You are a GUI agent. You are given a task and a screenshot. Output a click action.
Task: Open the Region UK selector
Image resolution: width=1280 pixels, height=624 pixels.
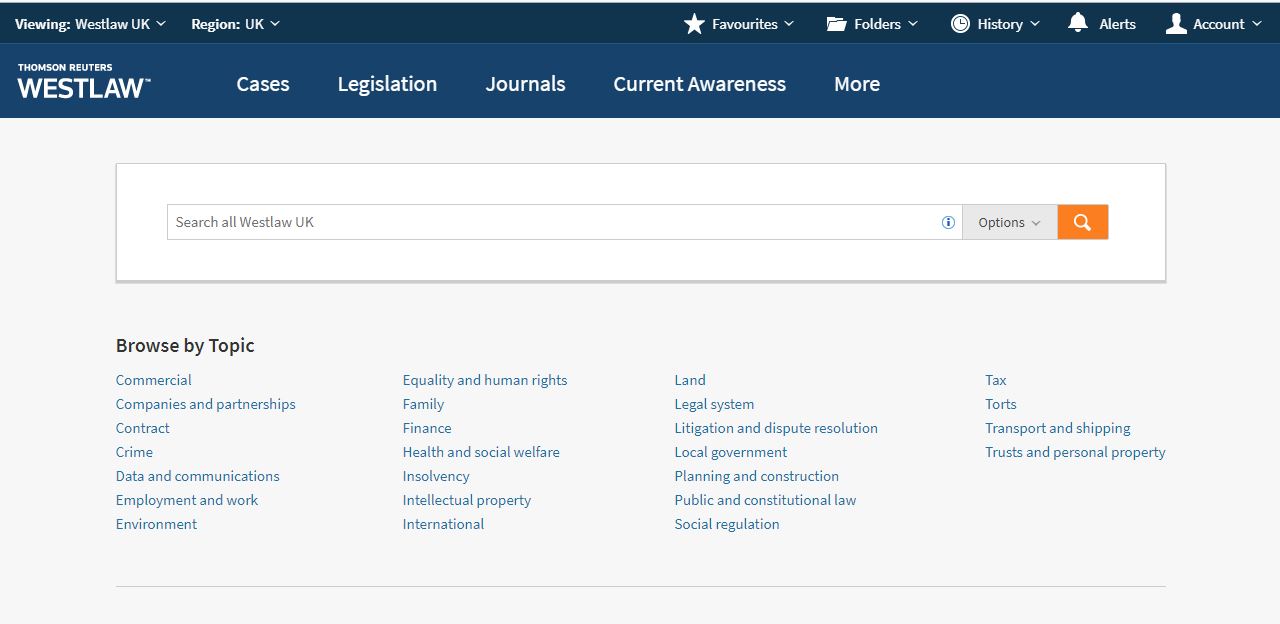point(235,23)
